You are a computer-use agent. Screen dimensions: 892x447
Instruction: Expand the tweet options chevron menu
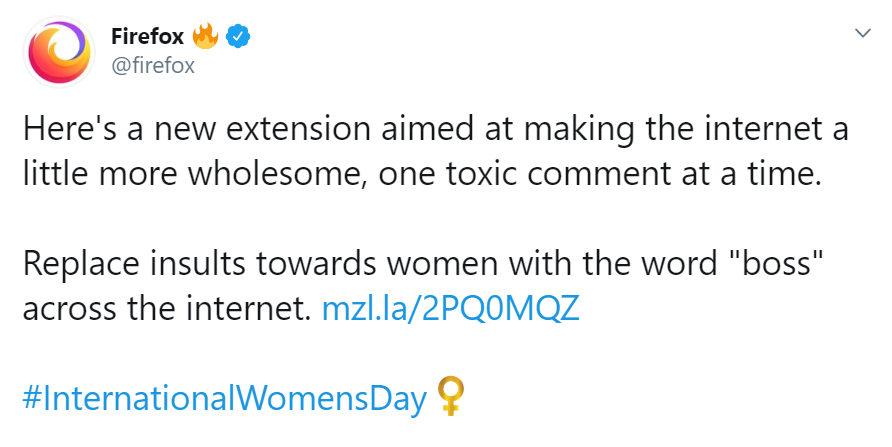click(x=863, y=34)
